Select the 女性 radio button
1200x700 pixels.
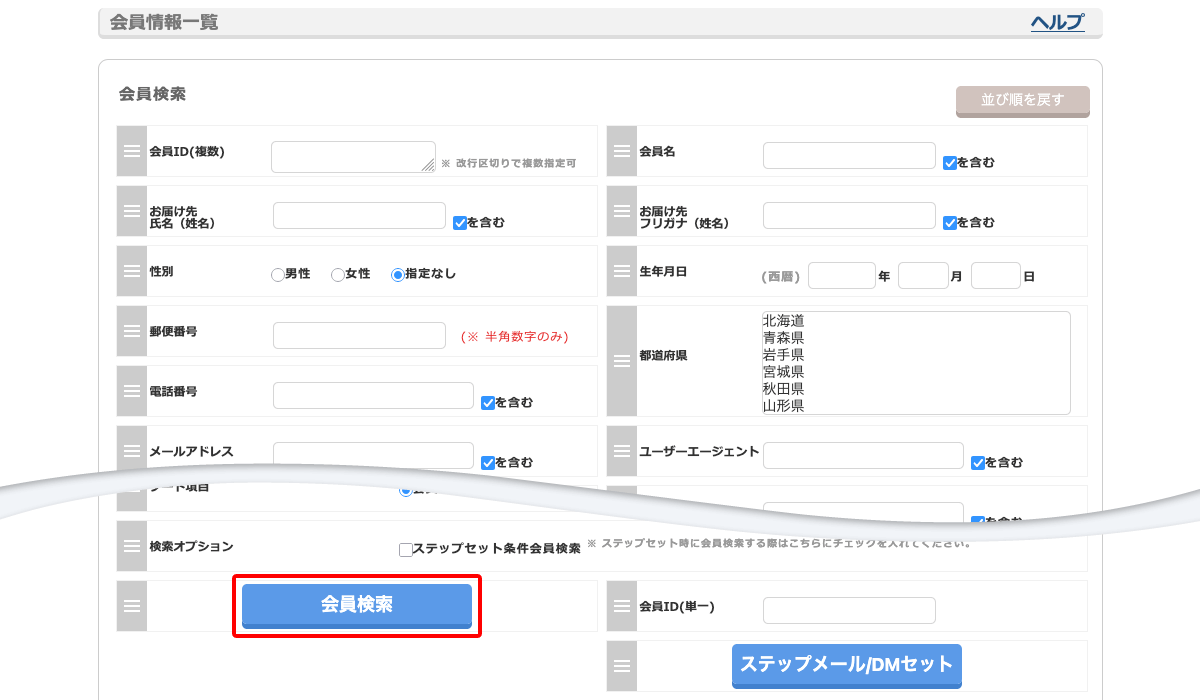tap(338, 275)
